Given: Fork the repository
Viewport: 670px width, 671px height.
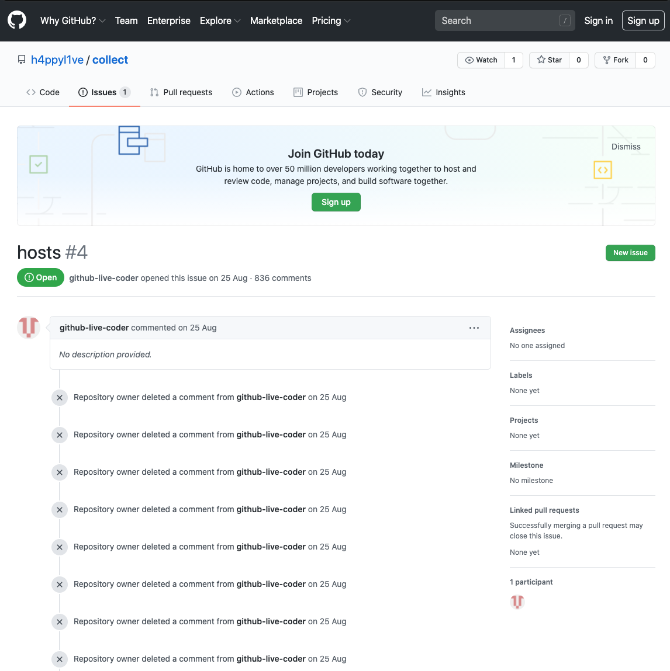Looking at the screenshot, I should (615, 60).
